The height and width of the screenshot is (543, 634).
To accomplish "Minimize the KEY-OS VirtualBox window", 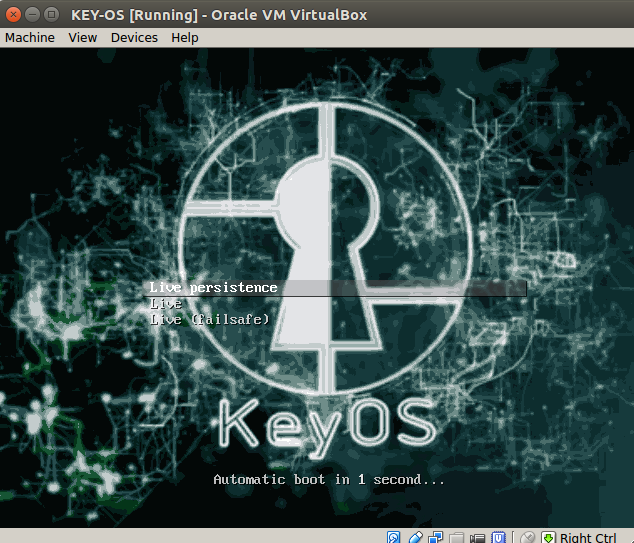I will tap(32, 15).
